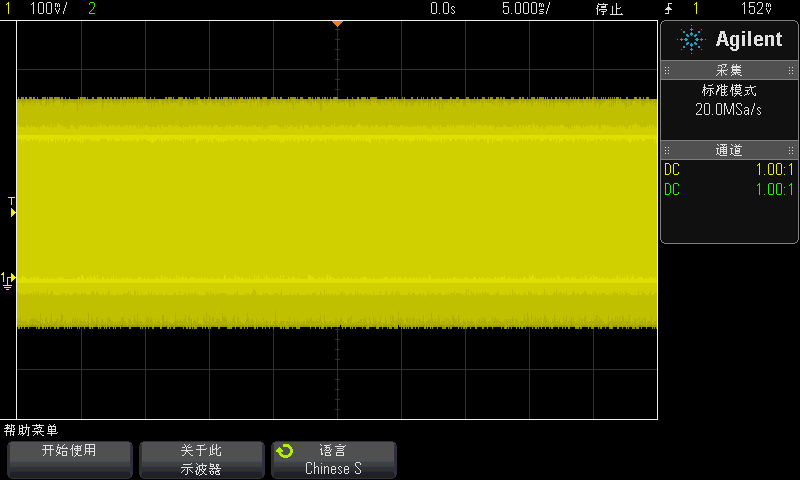Expand the 采集 acquisition panel header
Viewport: 800px width, 480px height.
click(x=729, y=70)
